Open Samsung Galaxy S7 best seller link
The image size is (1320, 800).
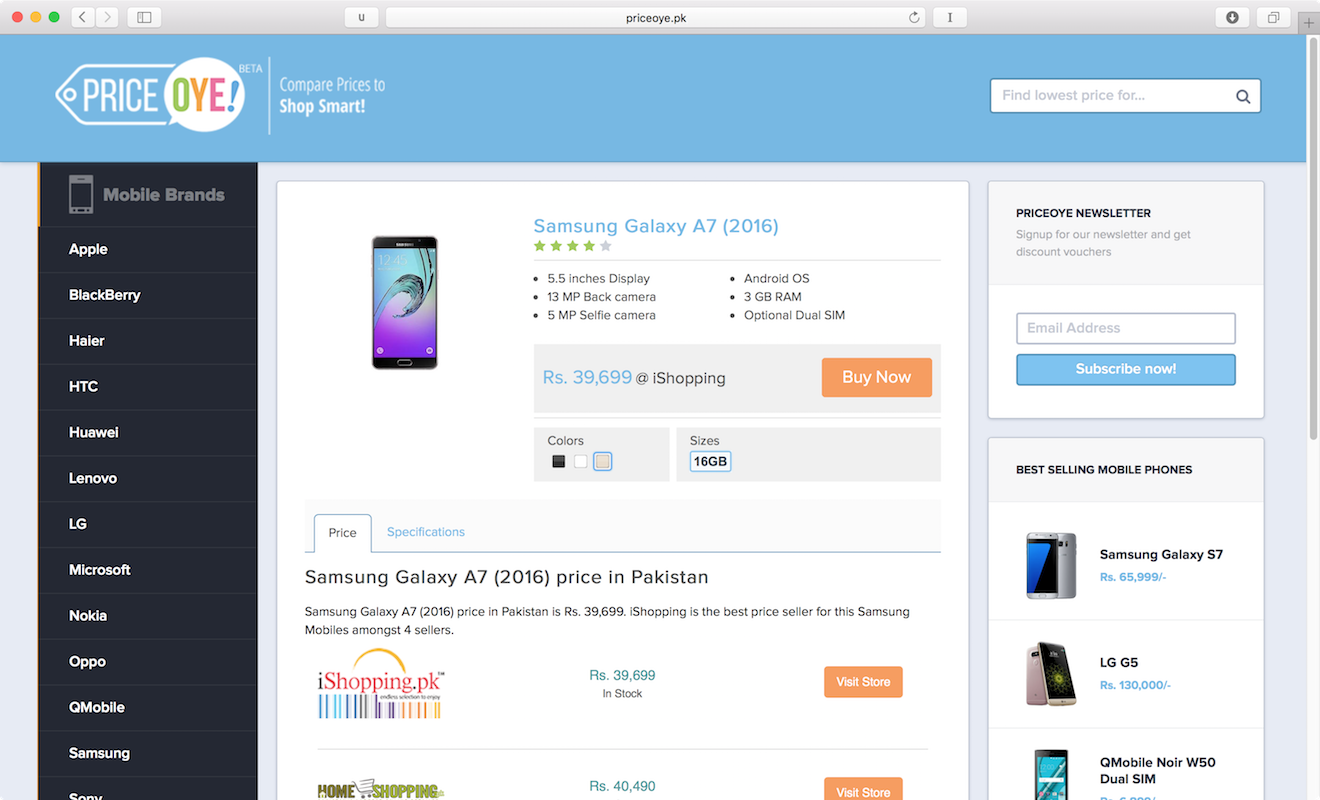[x=1161, y=554]
